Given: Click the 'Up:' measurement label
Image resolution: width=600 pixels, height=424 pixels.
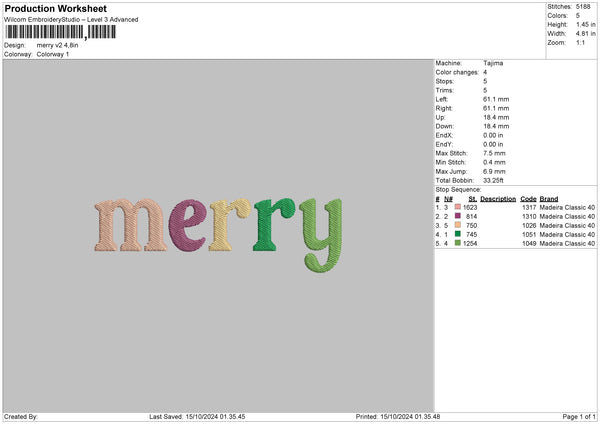Looking at the screenshot, I should click(x=440, y=117).
